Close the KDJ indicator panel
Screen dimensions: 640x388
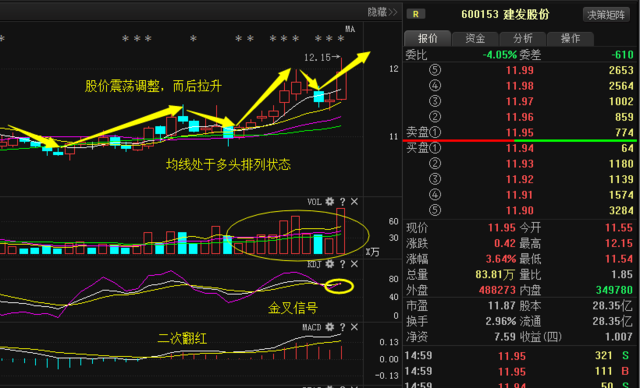click(x=354, y=264)
